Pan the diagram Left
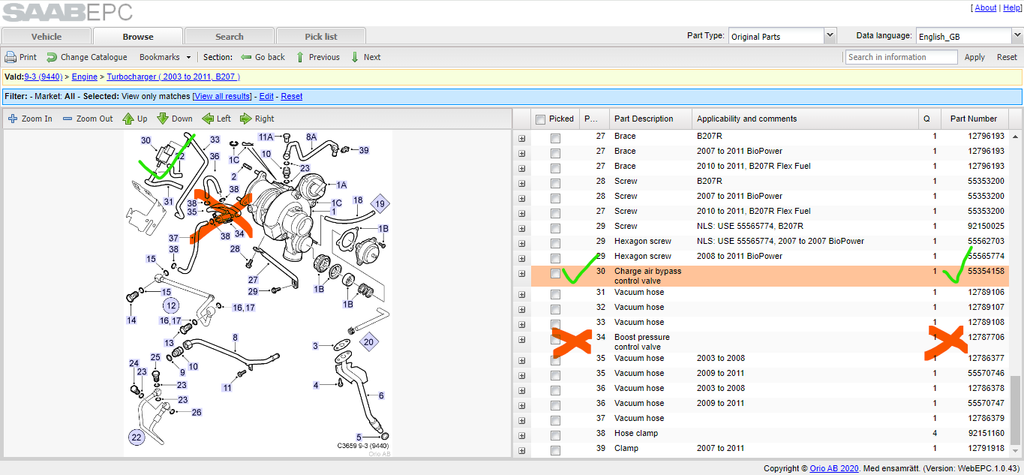Image resolution: width=1024 pixels, height=475 pixels. 216,118
